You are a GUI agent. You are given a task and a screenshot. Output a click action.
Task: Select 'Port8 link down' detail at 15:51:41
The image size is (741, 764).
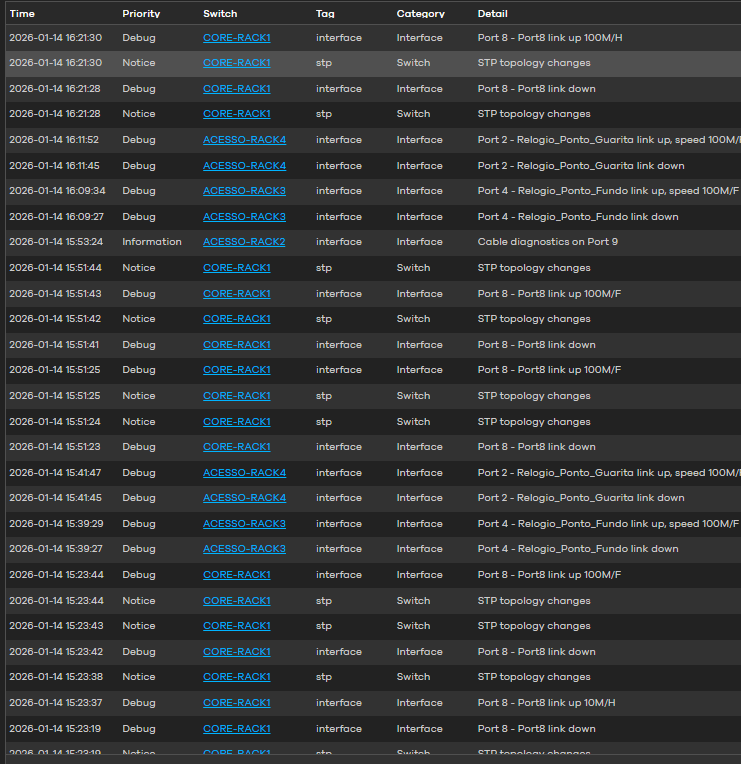coord(536,344)
